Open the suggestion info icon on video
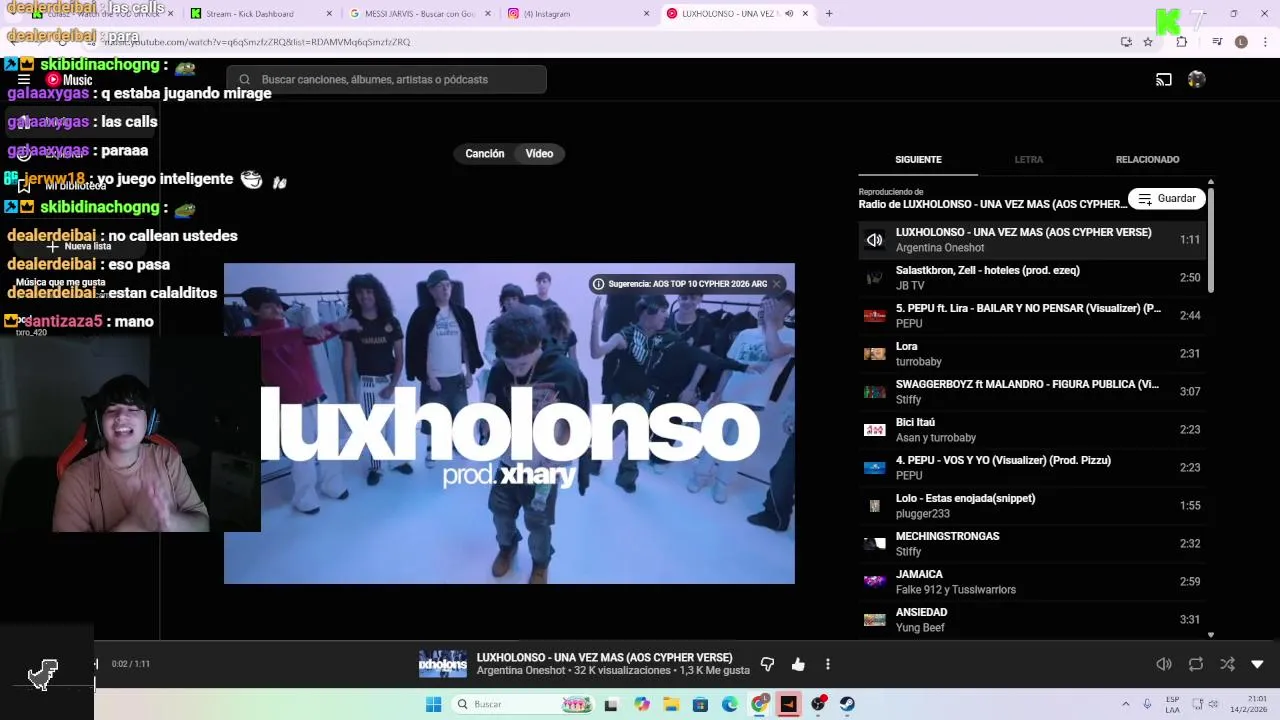This screenshot has height=720, width=1280. click(x=598, y=284)
